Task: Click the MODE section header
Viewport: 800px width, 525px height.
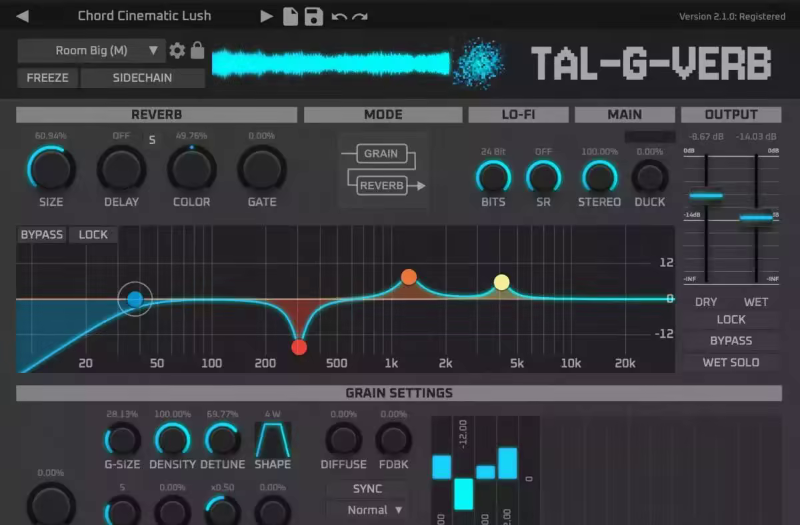Action: click(383, 115)
